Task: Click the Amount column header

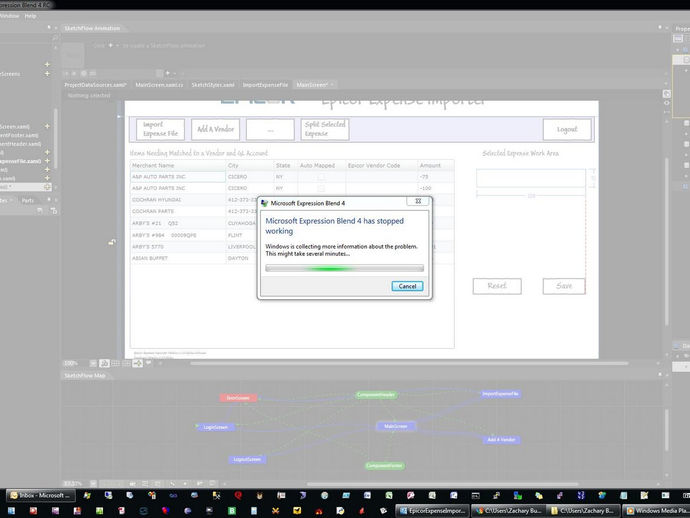Action: click(x=435, y=165)
